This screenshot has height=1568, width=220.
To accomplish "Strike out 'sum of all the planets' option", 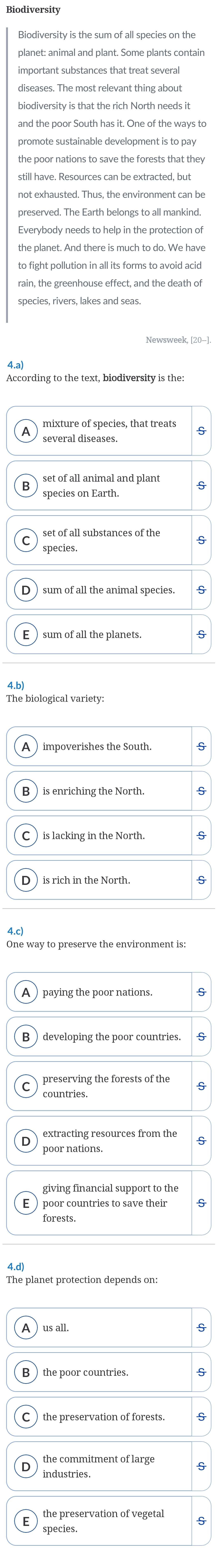I will pyautogui.click(x=202, y=634).
